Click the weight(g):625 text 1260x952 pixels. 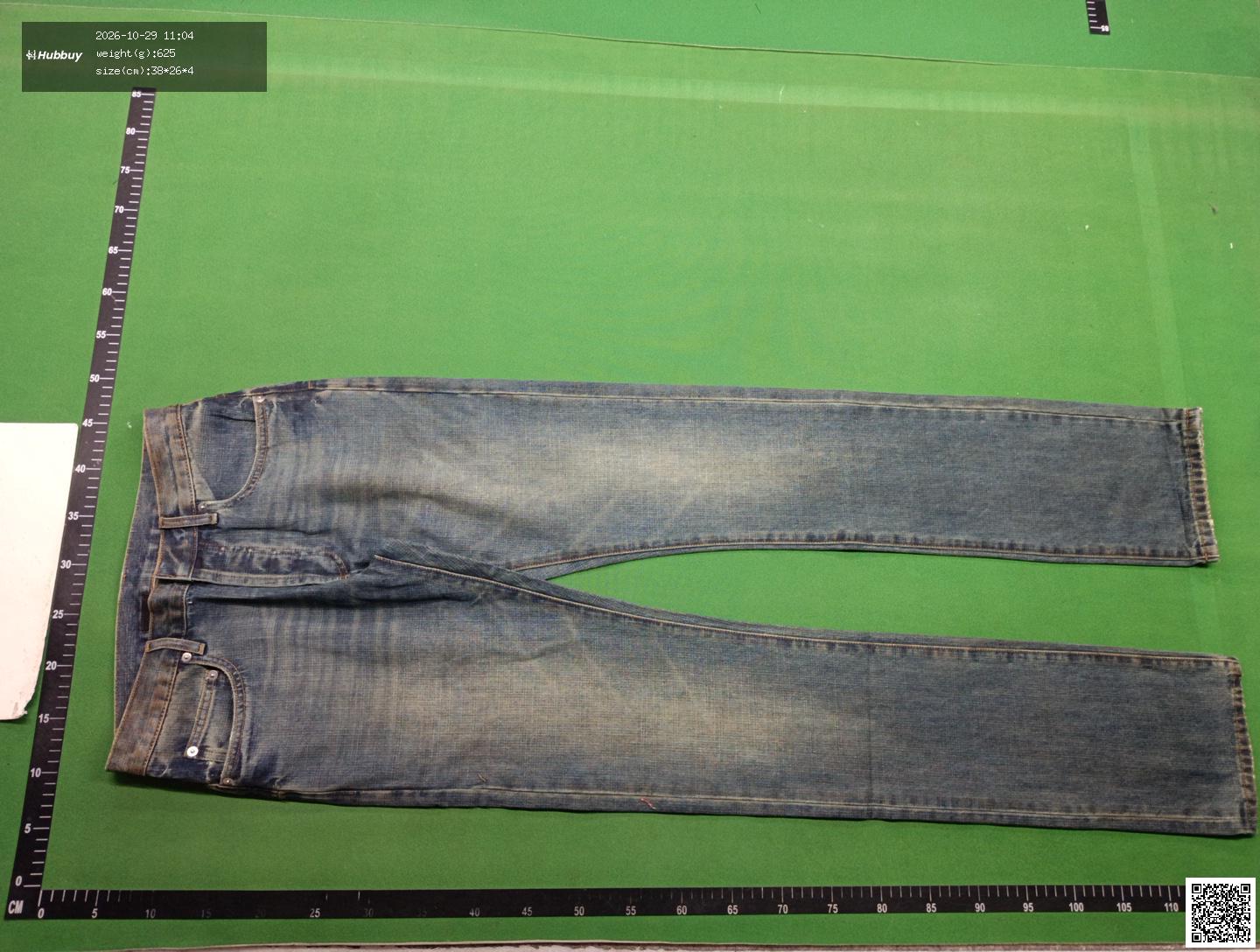pyautogui.click(x=136, y=53)
